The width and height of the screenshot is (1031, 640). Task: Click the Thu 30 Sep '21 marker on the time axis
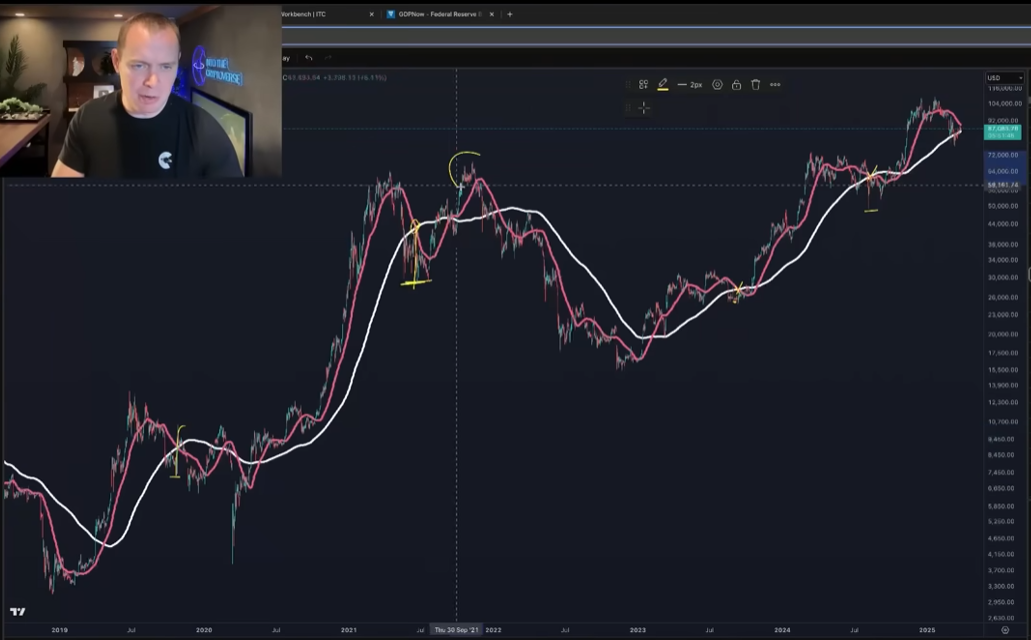(x=456, y=630)
